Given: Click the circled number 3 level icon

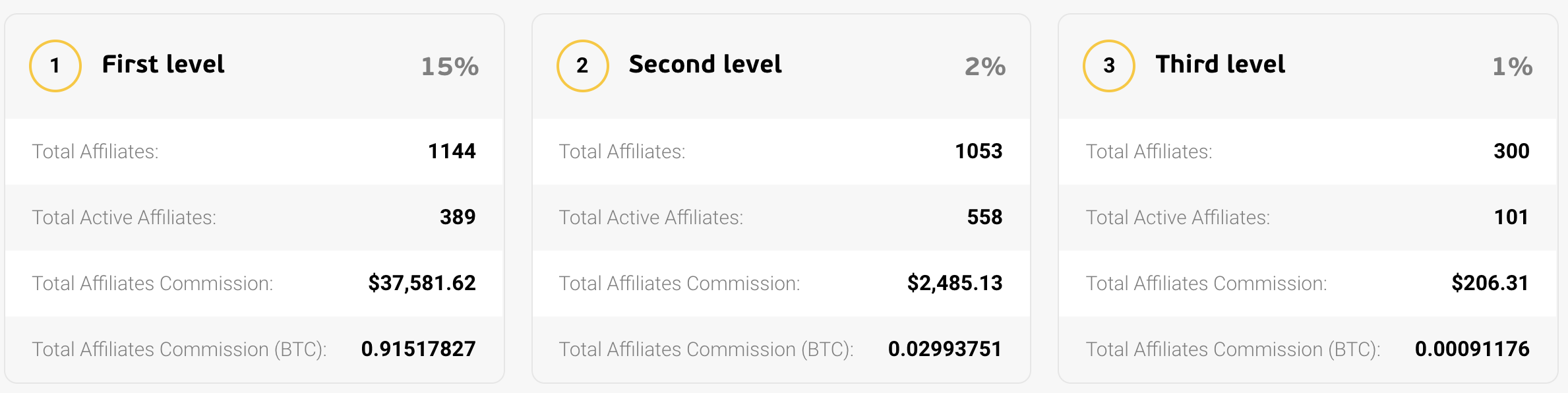Looking at the screenshot, I should click(1109, 66).
